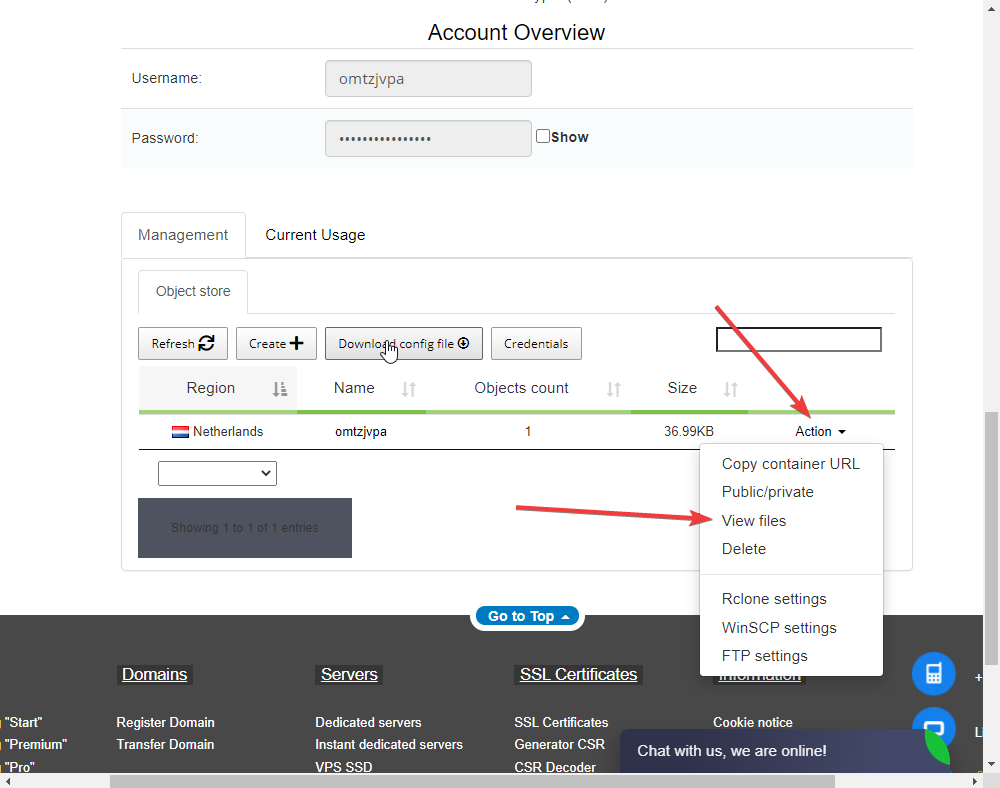Choose Rclone settings in the Action menu

click(774, 599)
